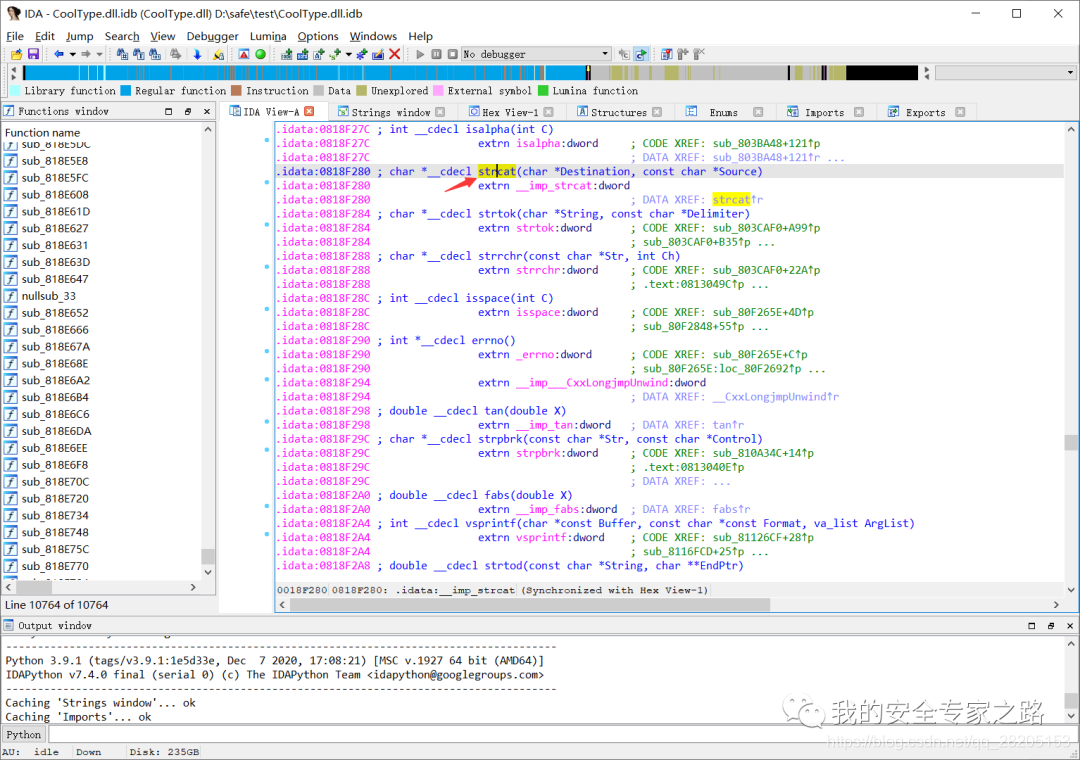The height and width of the screenshot is (760, 1080).
Task: Click the pause process toolbar button
Action: coord(437,54)
